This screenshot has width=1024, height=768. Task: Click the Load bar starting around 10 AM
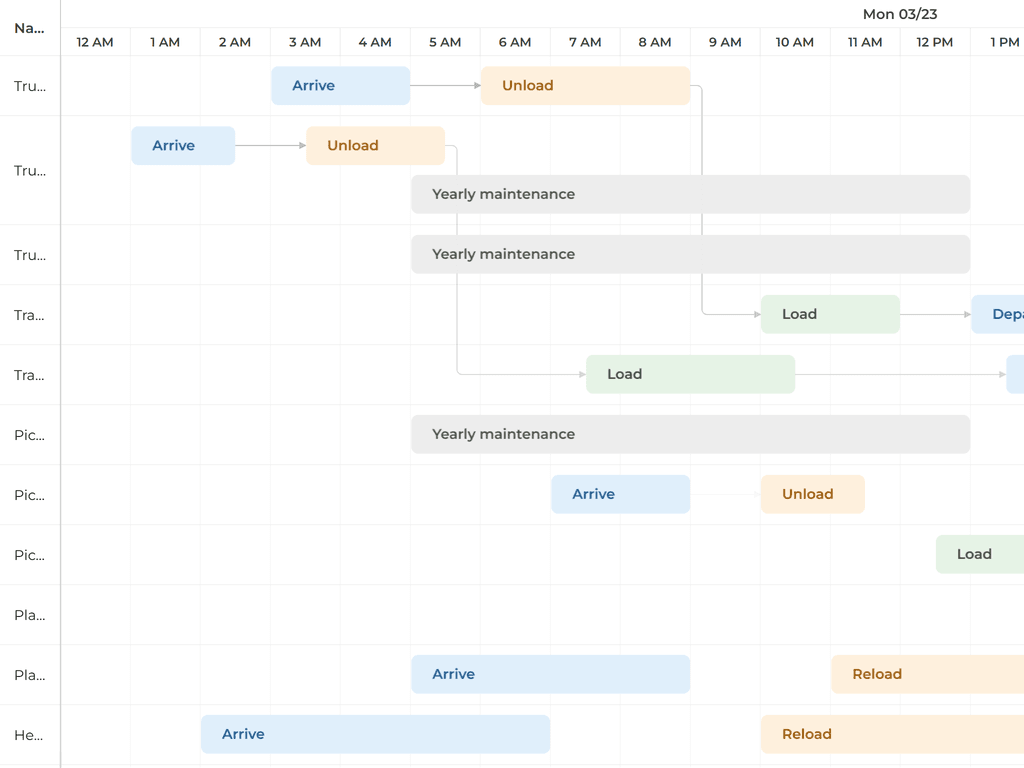829,314
